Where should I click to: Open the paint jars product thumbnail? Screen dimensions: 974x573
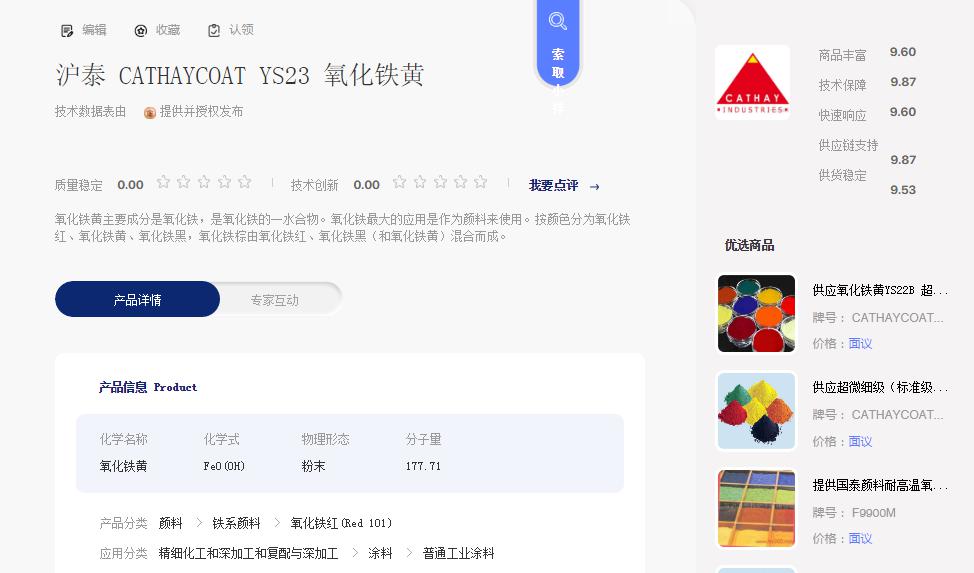coord(756,314)
